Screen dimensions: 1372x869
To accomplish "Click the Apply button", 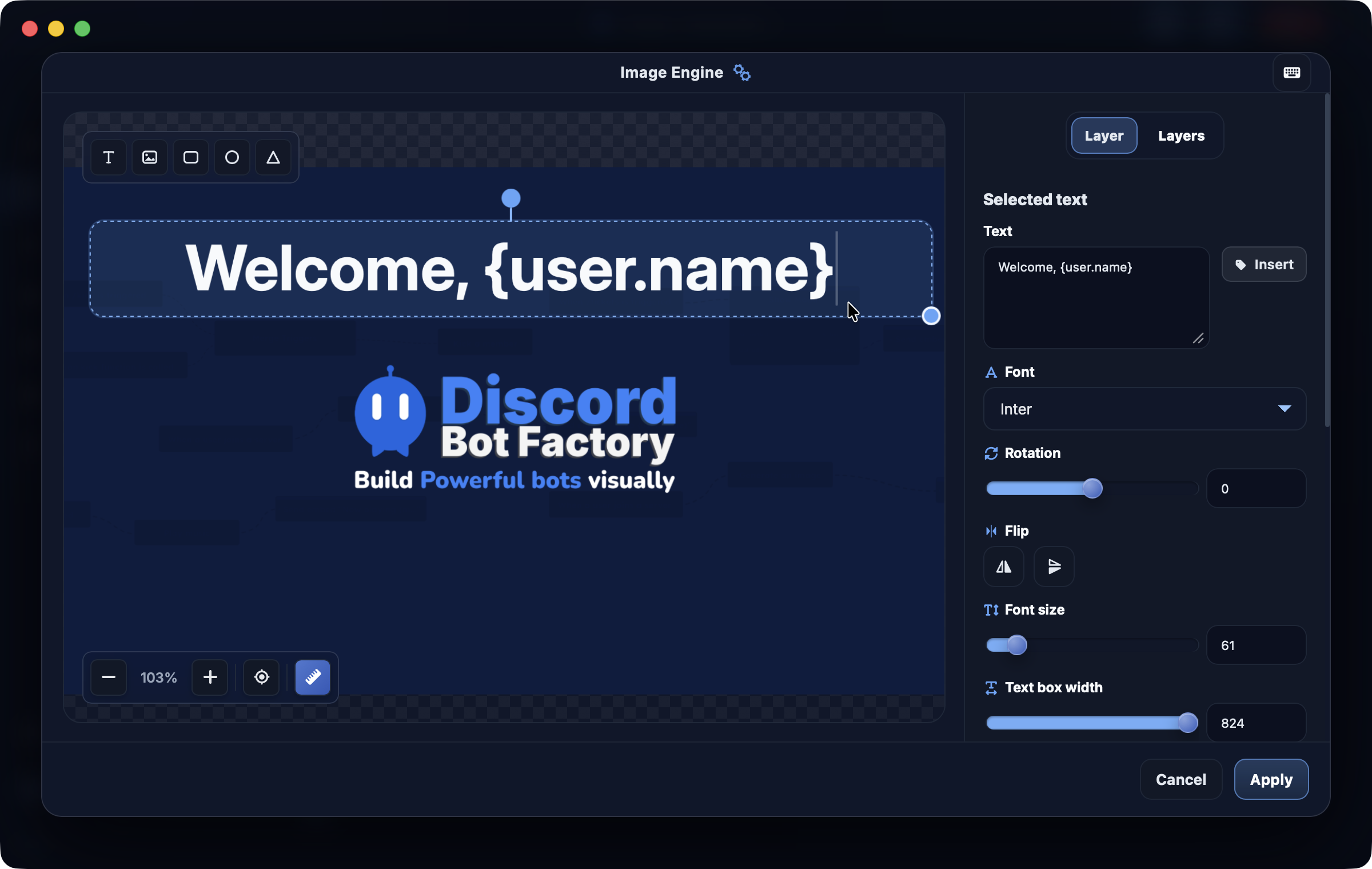I will (x=1271, y=779).
